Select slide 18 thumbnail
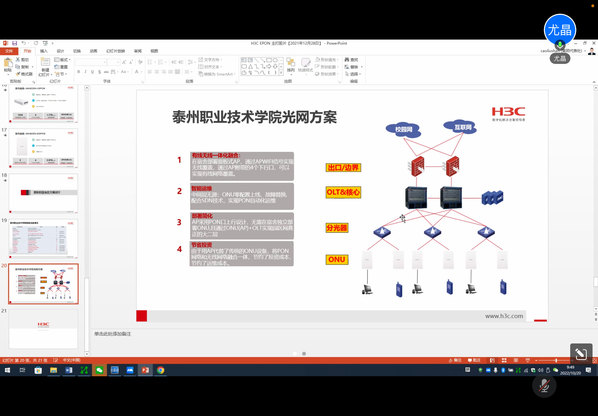The width and height of the screenshot is (598, 416). (43, 193)
